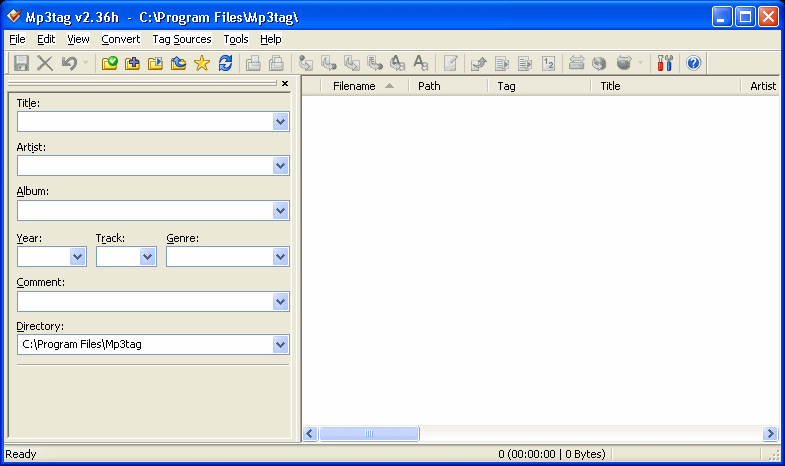Click the Extended Tags notepad icon
This screenshot has width=785, height=466.
[x=450, y=63]
